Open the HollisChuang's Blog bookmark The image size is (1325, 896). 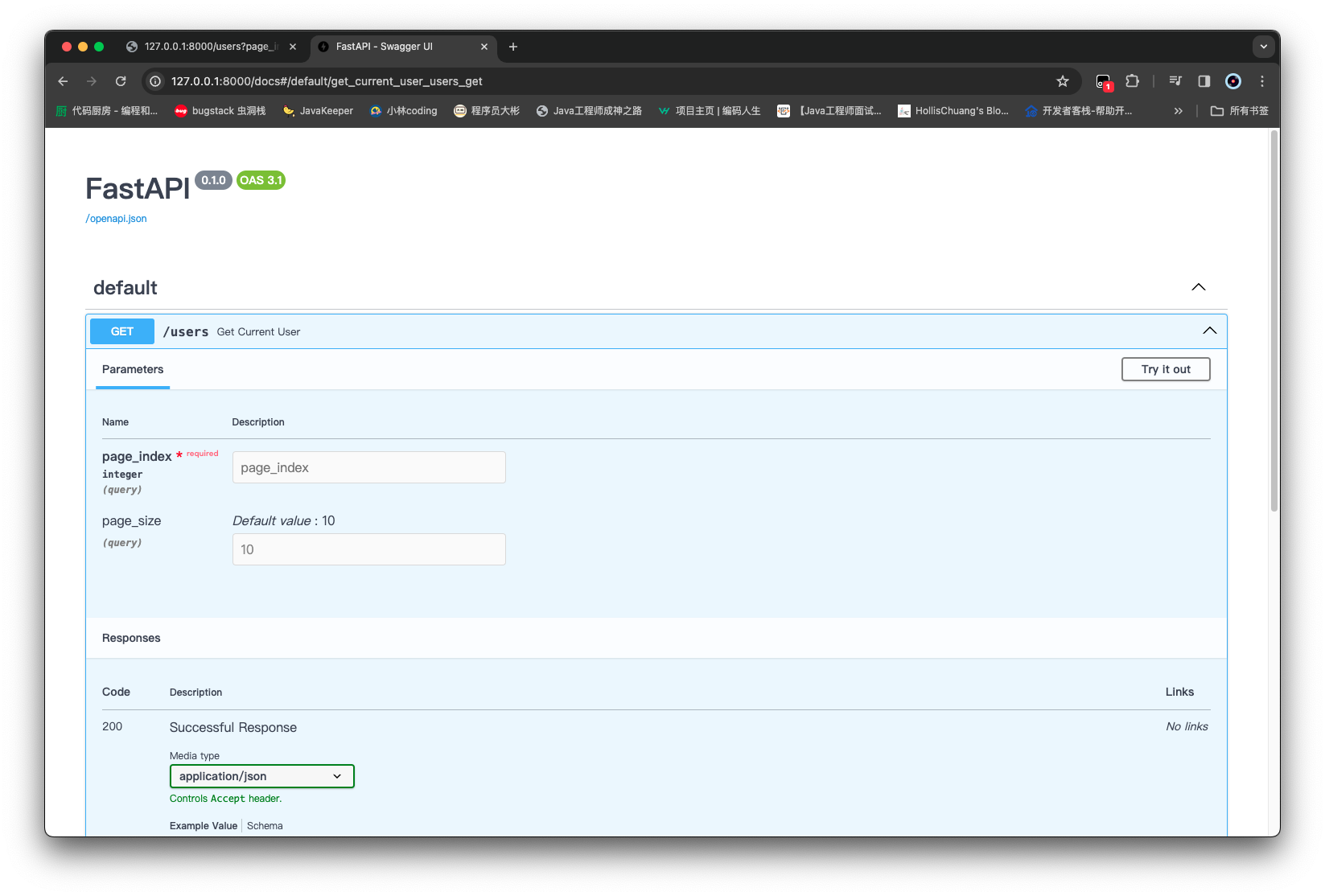pyautogui.click(x=953, y=111)
